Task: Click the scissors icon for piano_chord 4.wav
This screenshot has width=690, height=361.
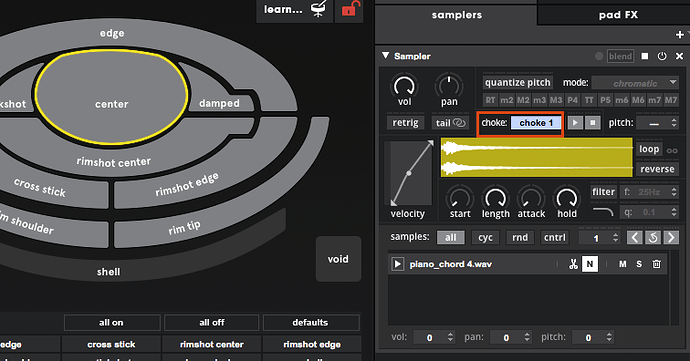Action: tap(573, 264)
